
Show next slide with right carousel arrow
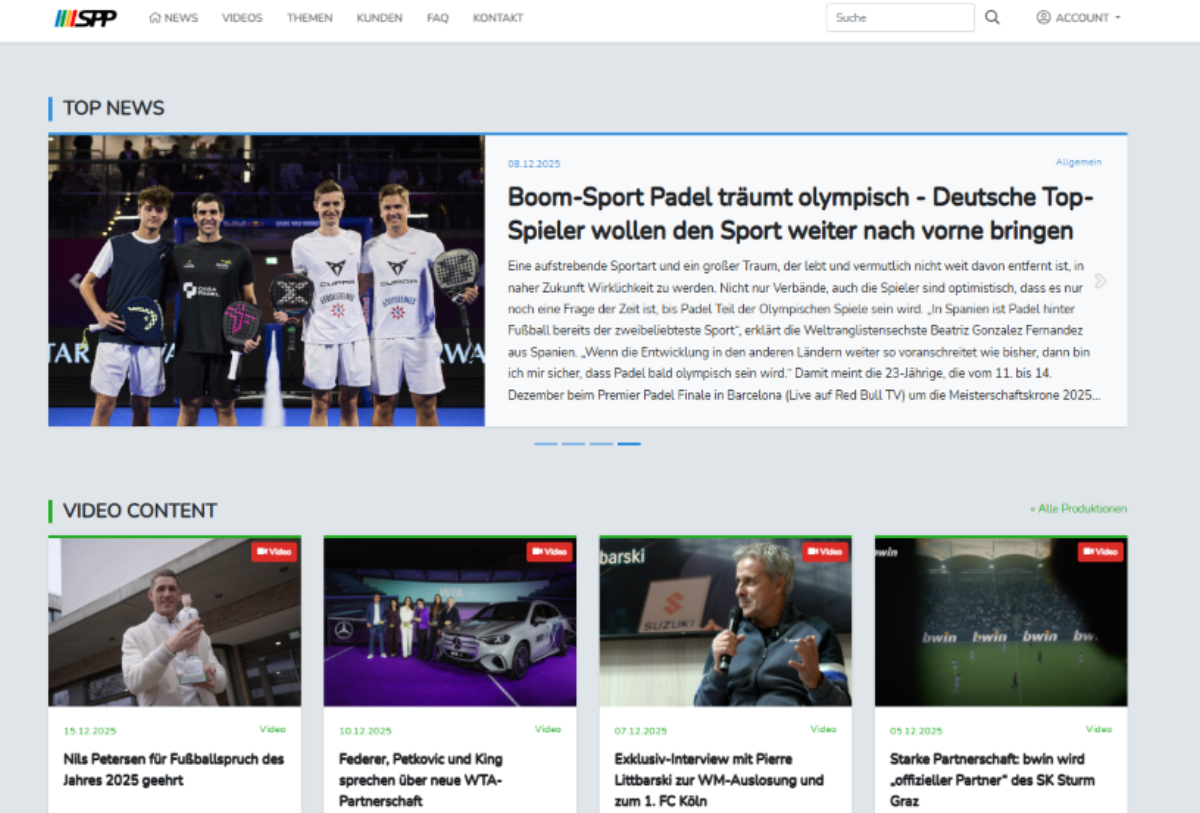tap(1100, 281)
